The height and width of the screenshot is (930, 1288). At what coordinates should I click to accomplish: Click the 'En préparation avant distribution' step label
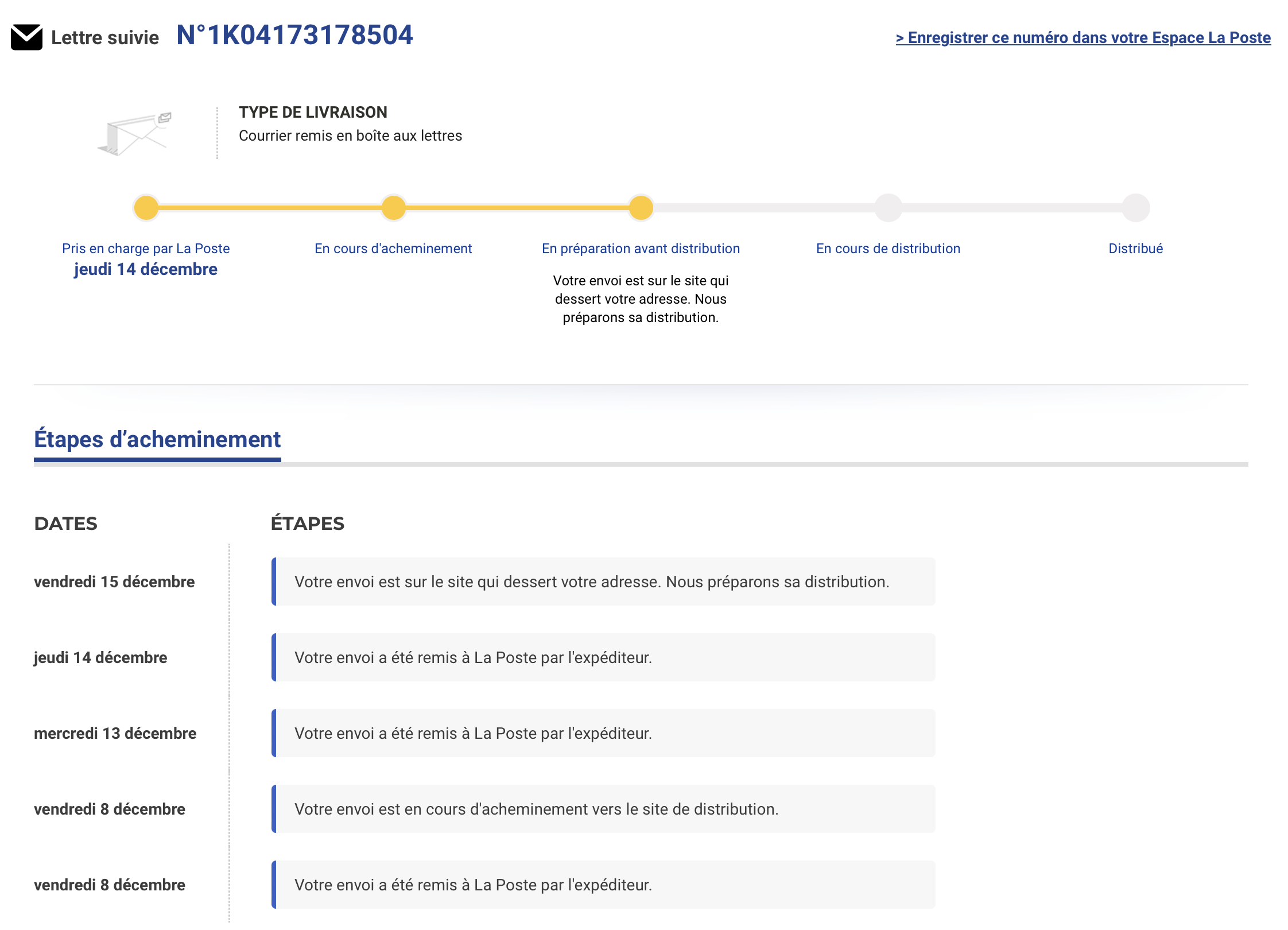coord(641,249)
